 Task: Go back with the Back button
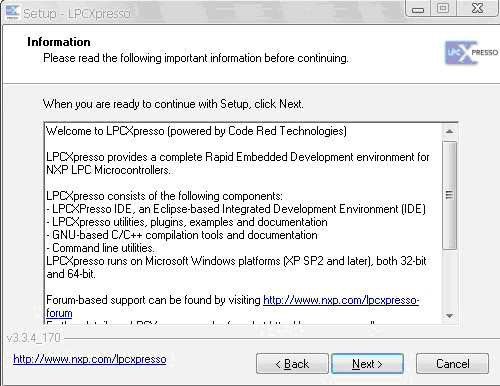(x=292, y=364)
